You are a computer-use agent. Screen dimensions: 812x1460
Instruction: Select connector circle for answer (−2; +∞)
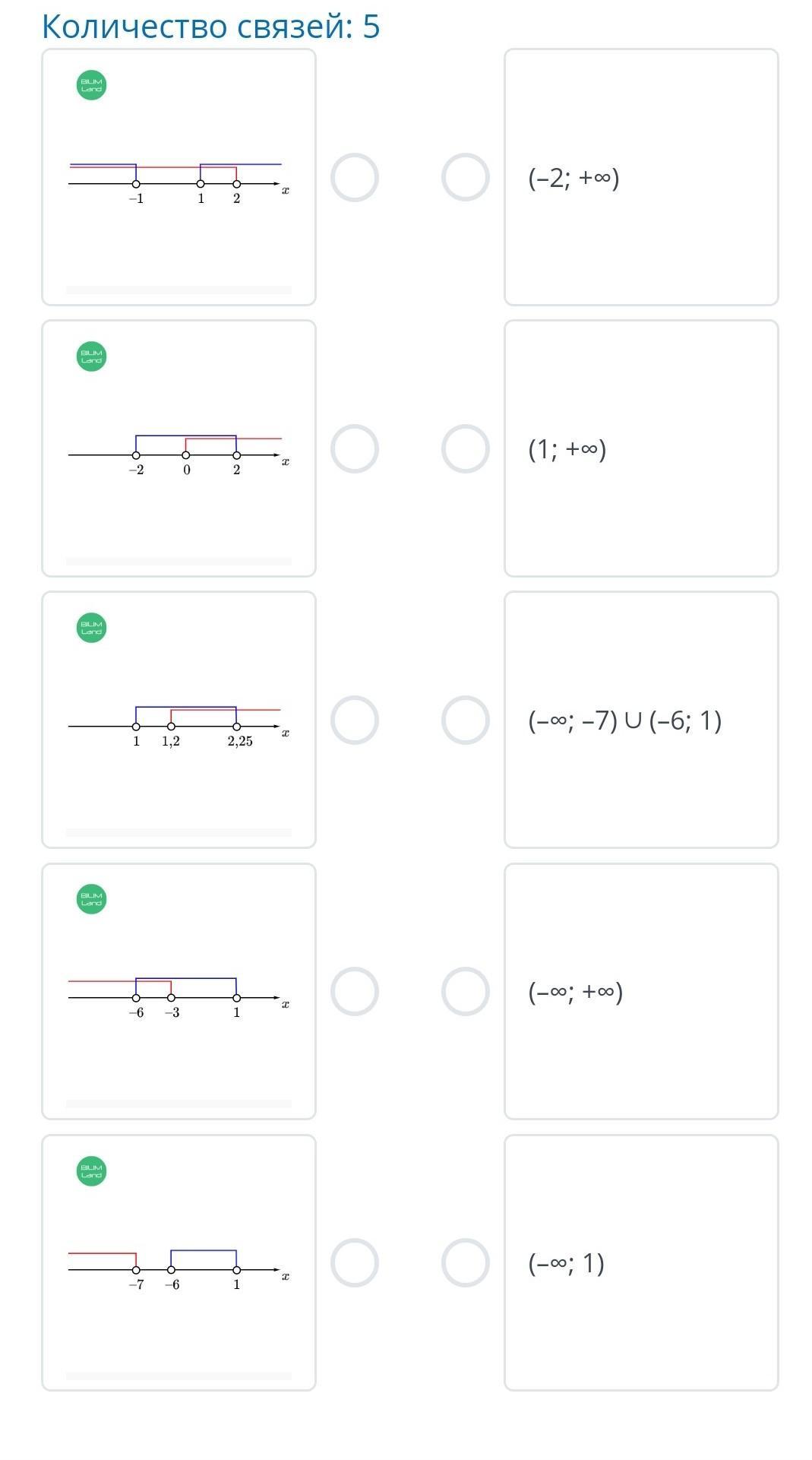coord(466,178)
